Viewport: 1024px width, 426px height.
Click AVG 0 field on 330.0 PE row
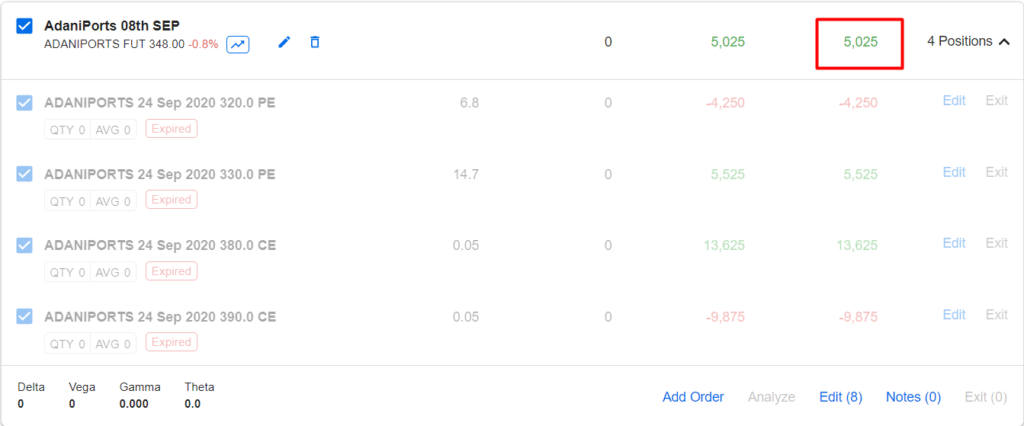click(114, 201)
